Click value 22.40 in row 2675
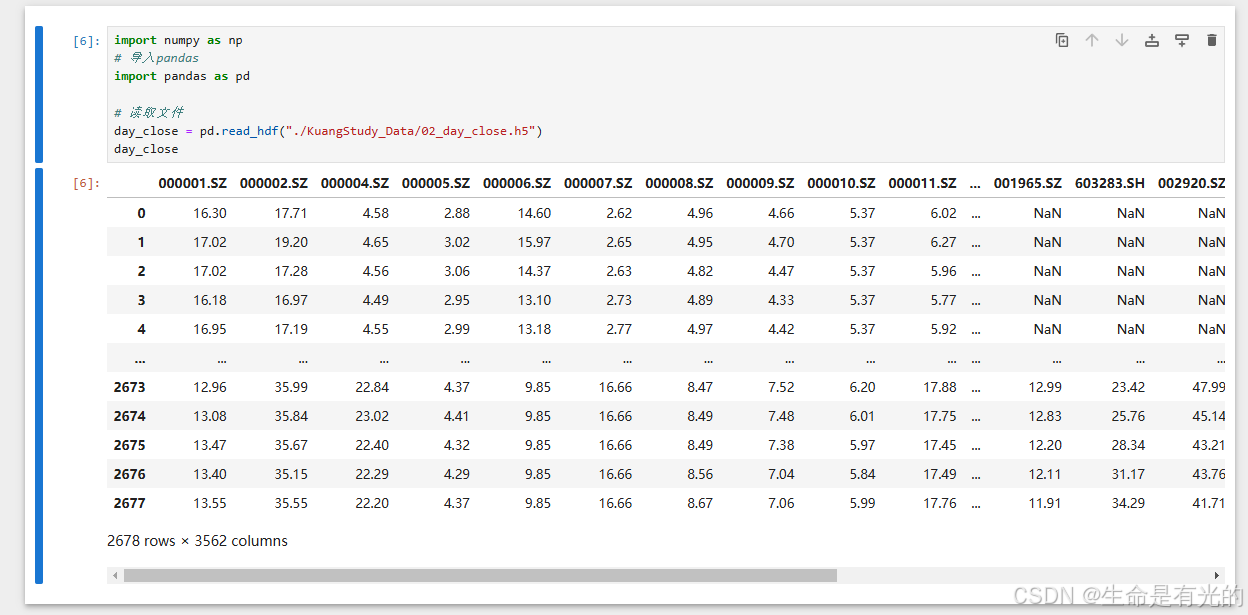 point(372,445)
